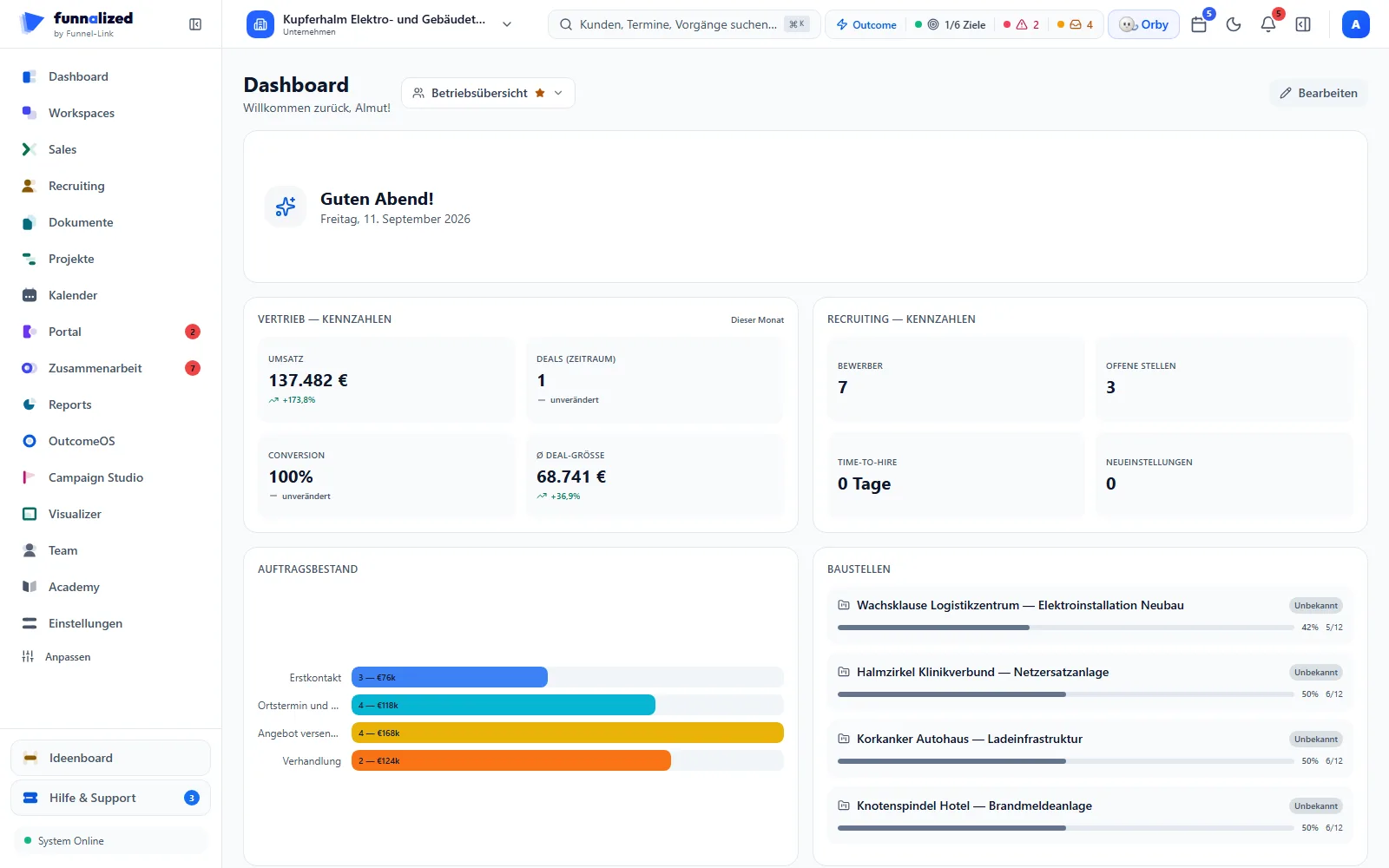The image size is (1389, 868).
Task: Click the blue Erstkontakt pipeline bar
Action: pos(450,677)
